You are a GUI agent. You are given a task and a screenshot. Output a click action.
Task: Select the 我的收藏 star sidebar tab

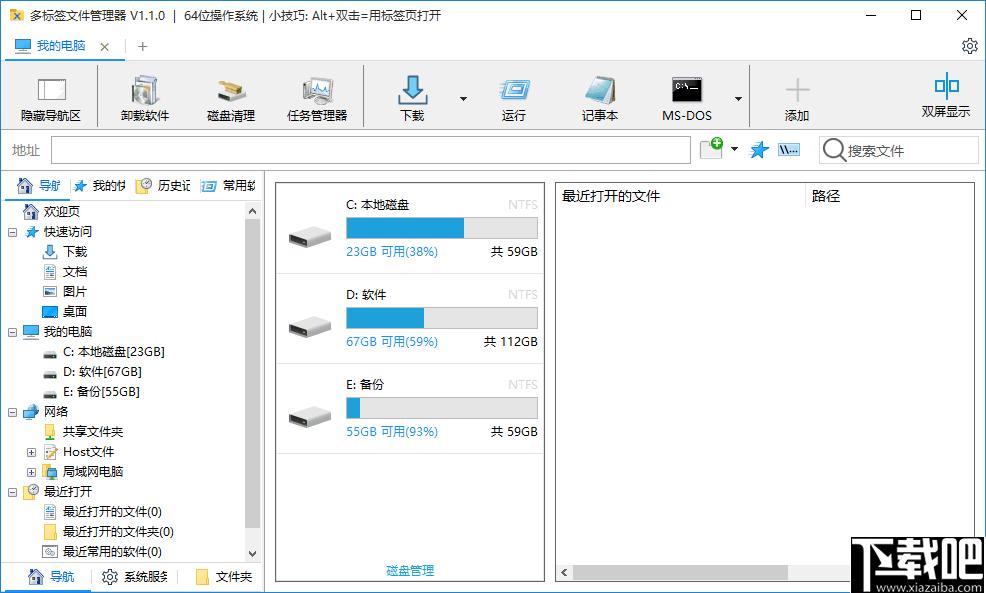click(x=99, y=186)
